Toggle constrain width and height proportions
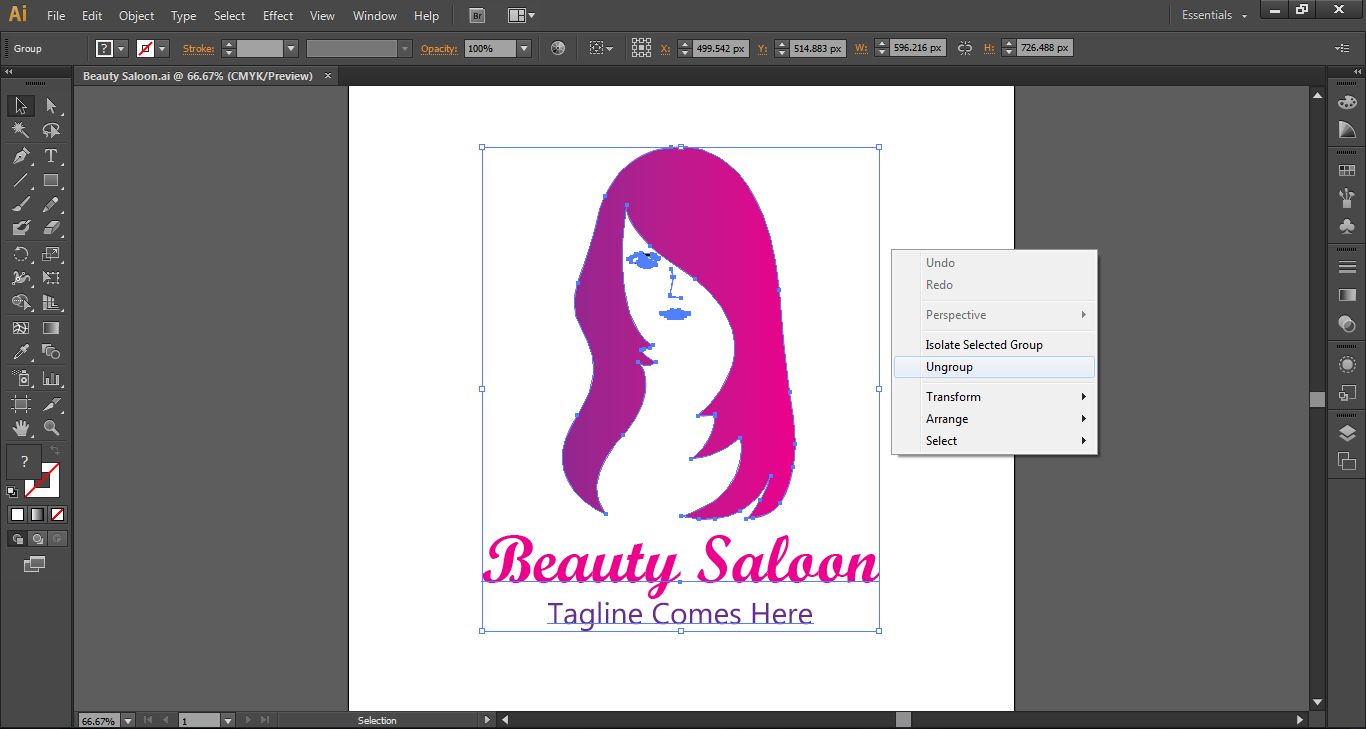 [x=965, y=48]
